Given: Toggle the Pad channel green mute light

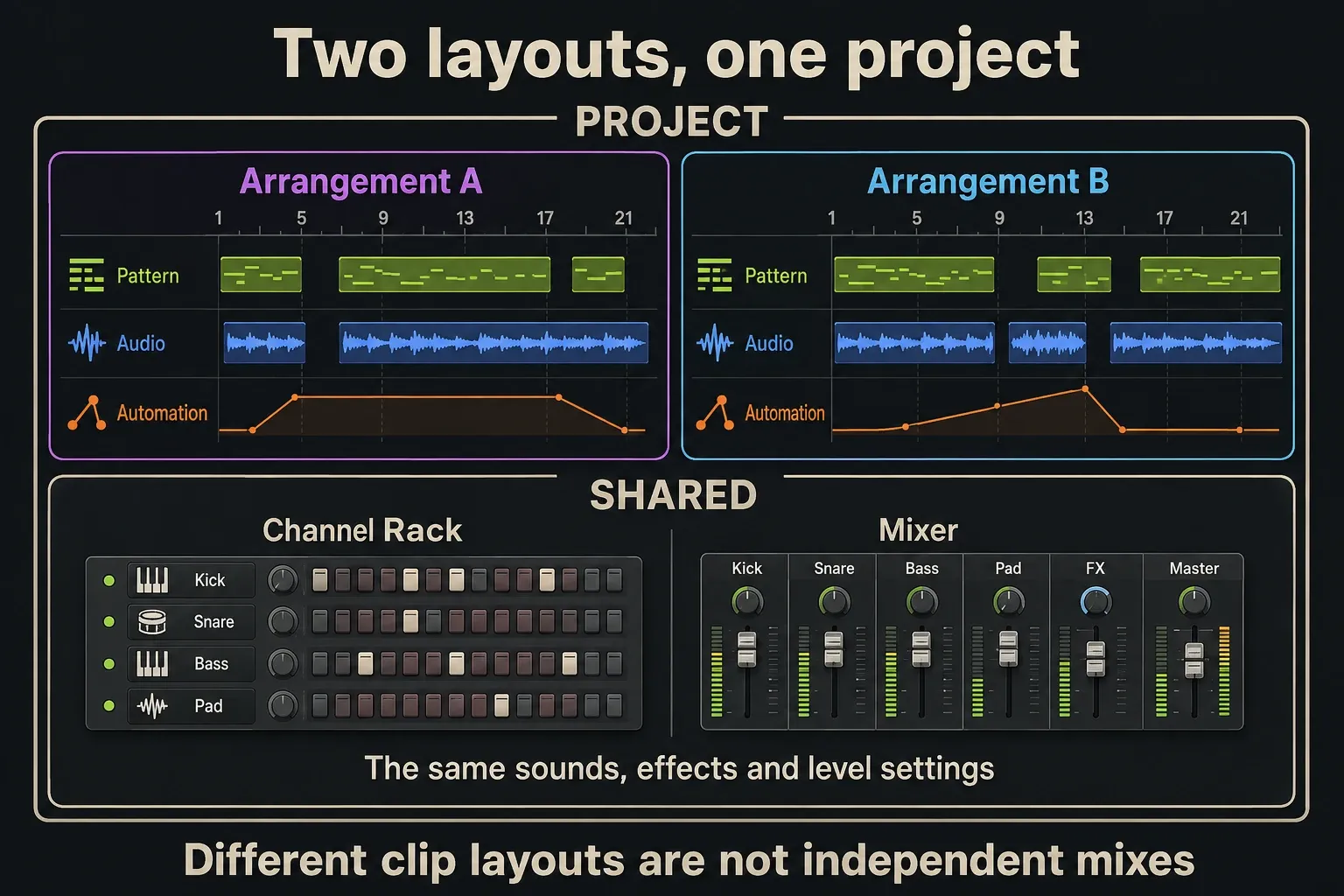Looking at the screenshot, I should coord(109,706).
